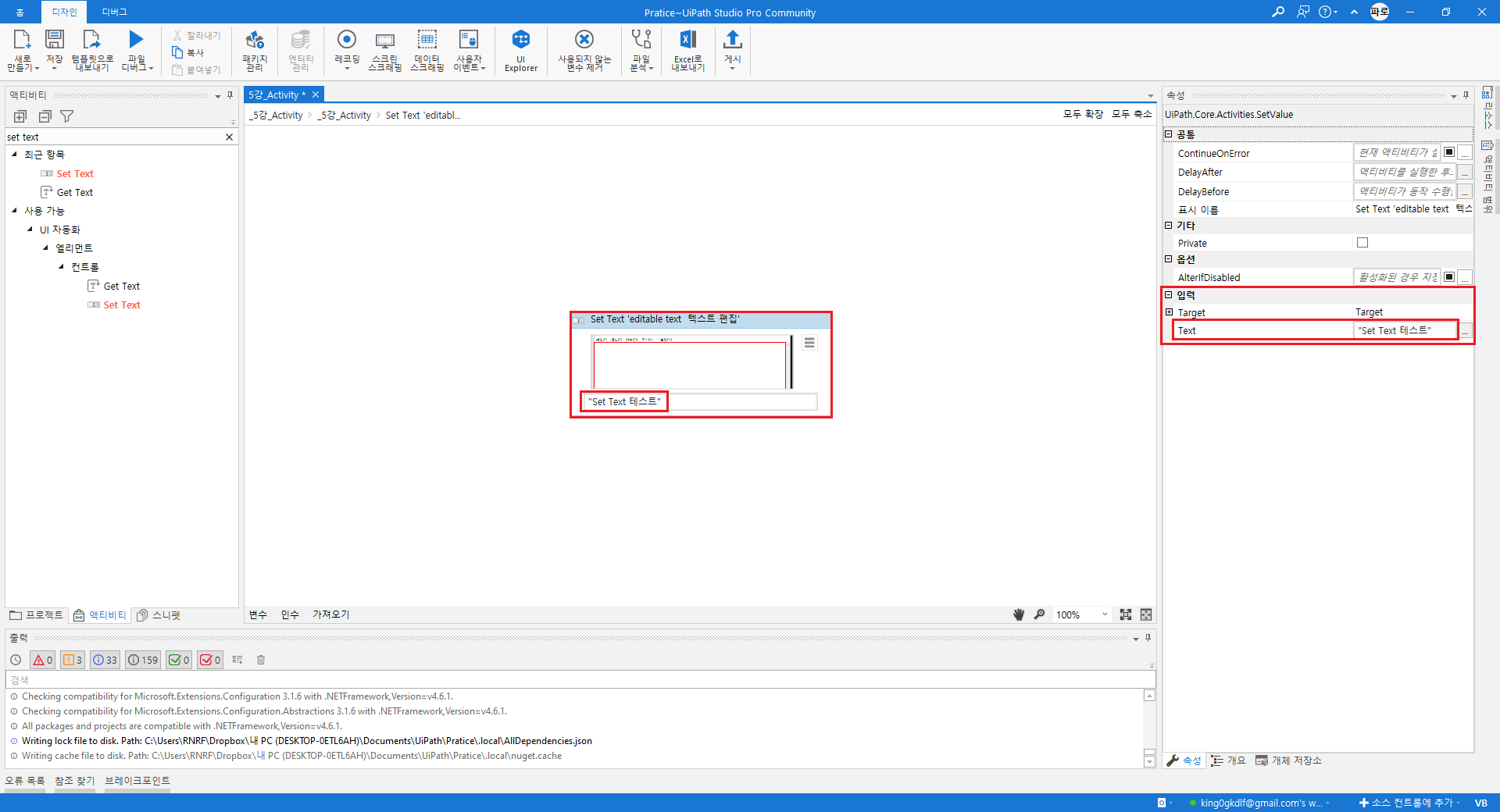Toggle timestamps clock icon in Output panel
The height and width of the screenshot is (812, 1500).
[x=16, y=660]
